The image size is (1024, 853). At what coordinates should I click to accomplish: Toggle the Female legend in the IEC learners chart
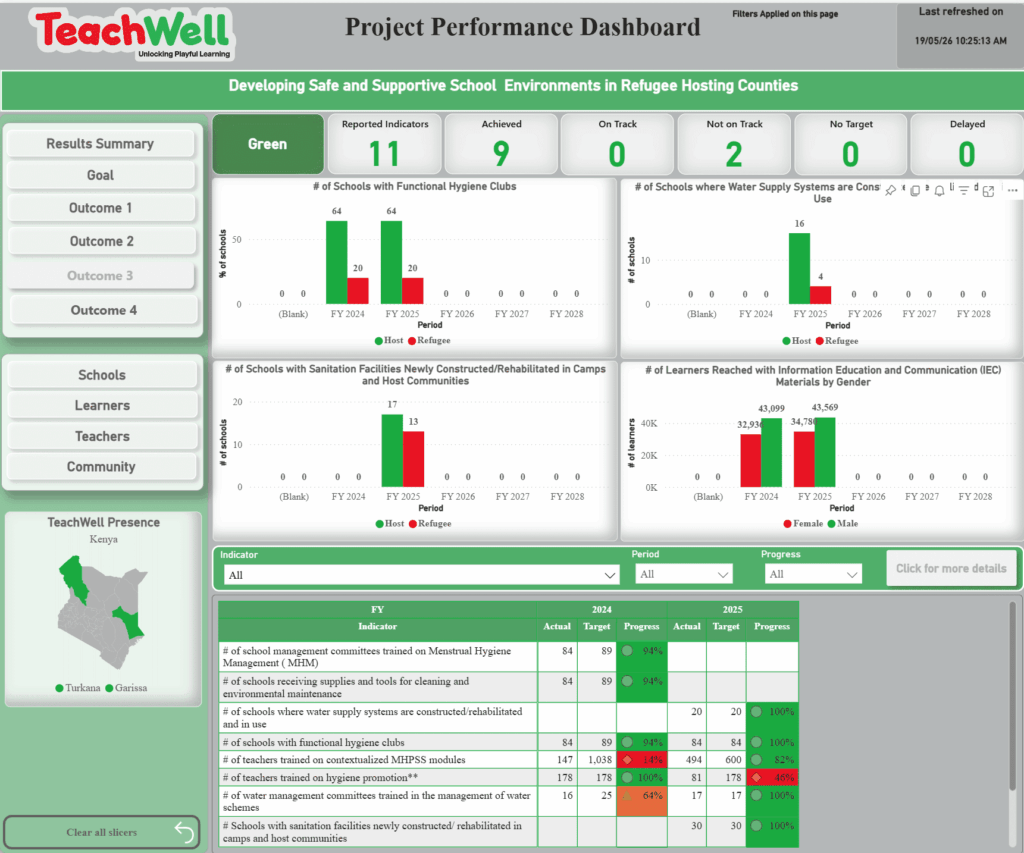click(803, 524)
